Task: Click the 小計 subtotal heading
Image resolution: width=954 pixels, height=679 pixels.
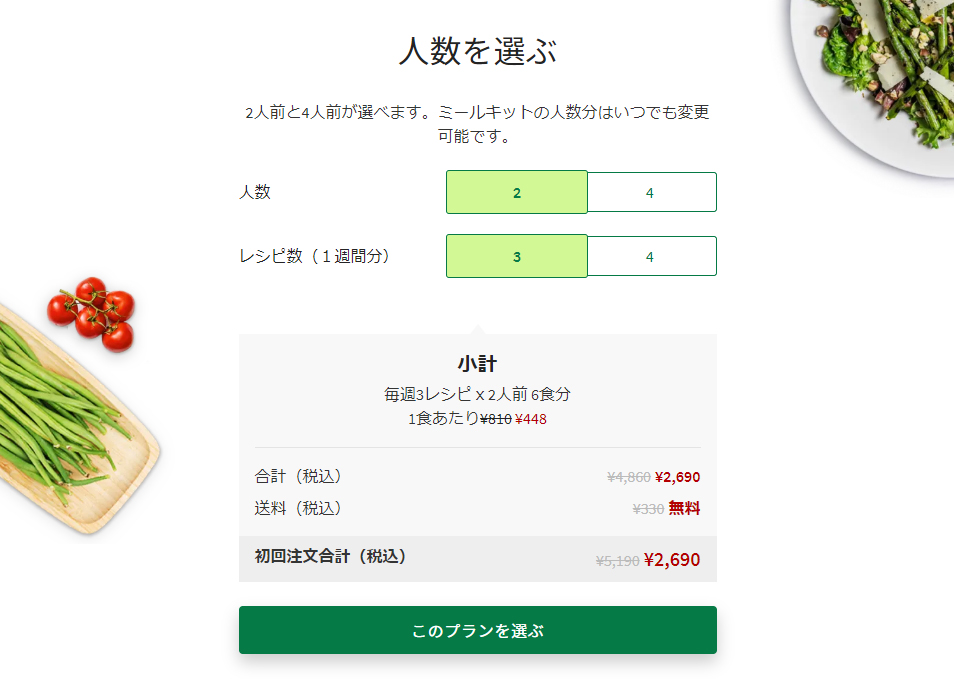Action: 478,364
